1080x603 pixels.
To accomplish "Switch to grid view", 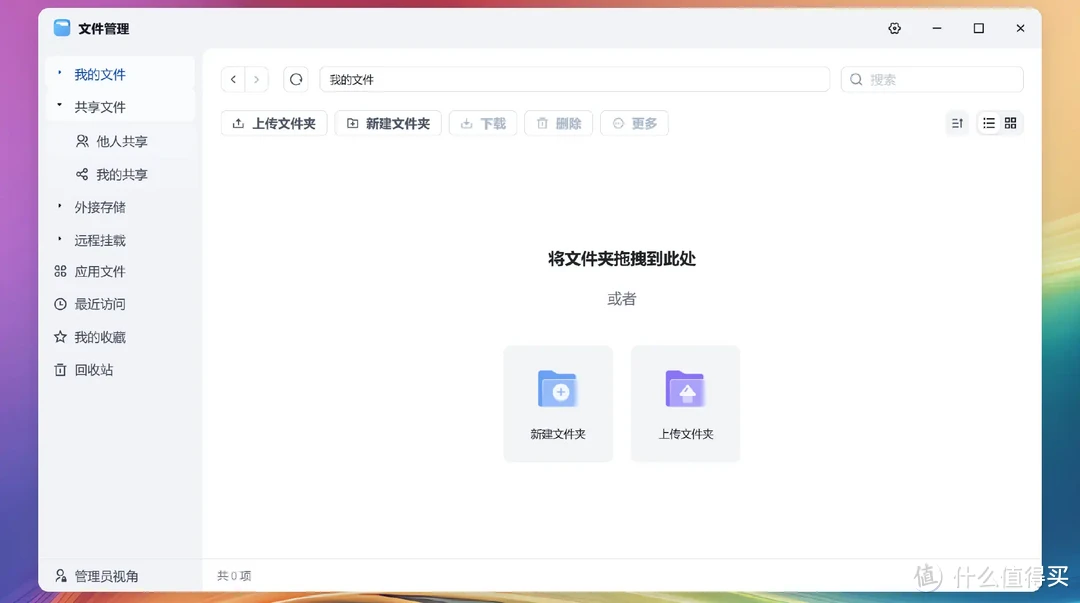I will click(1010, 123).
